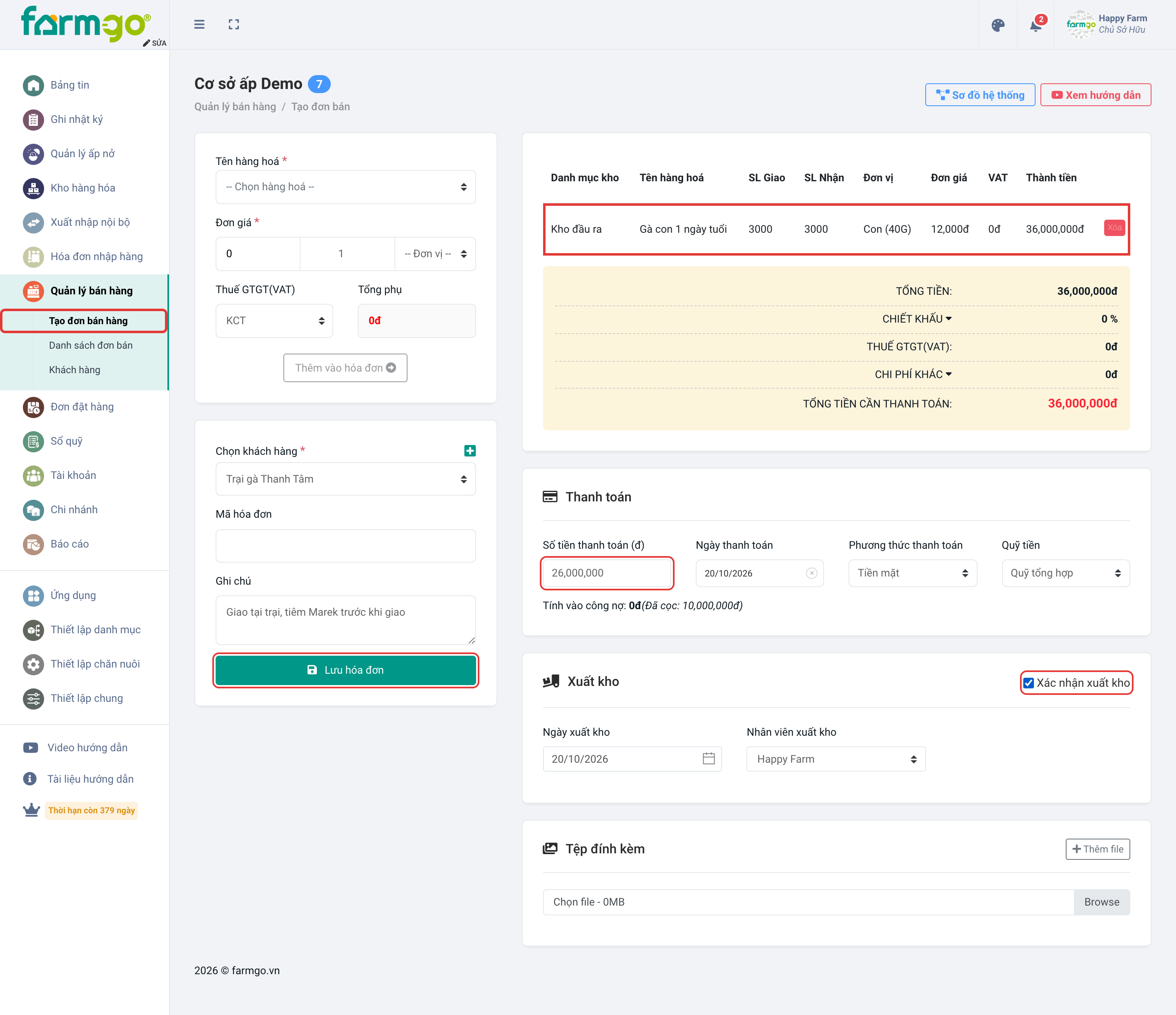Screen dimensions: 1176x1015
Task: Click the Lưu hóa đơn button
Action: 345,670
